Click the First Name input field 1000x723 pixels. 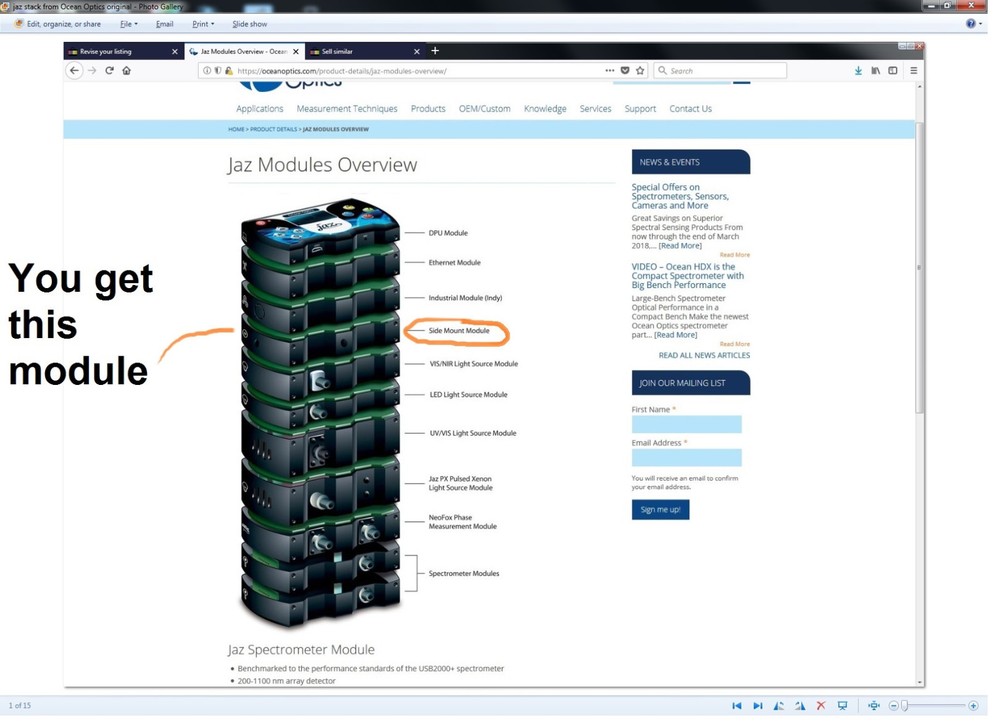pyautogui.click(x=687, y=425)
